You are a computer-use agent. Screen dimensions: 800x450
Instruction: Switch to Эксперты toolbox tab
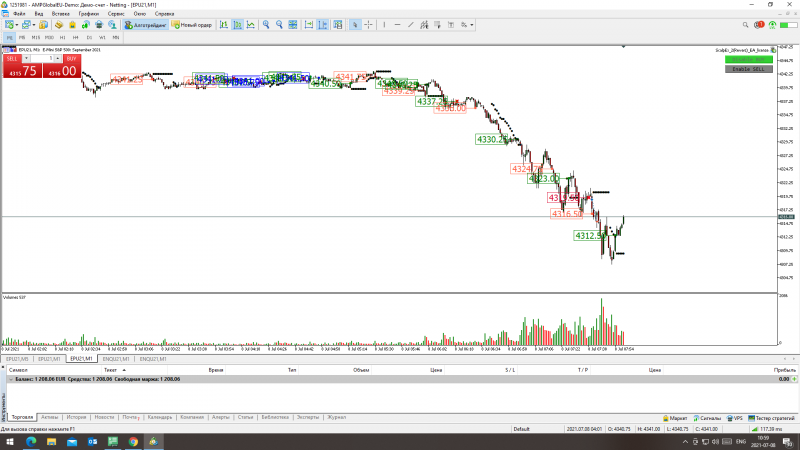pos(308,417)
